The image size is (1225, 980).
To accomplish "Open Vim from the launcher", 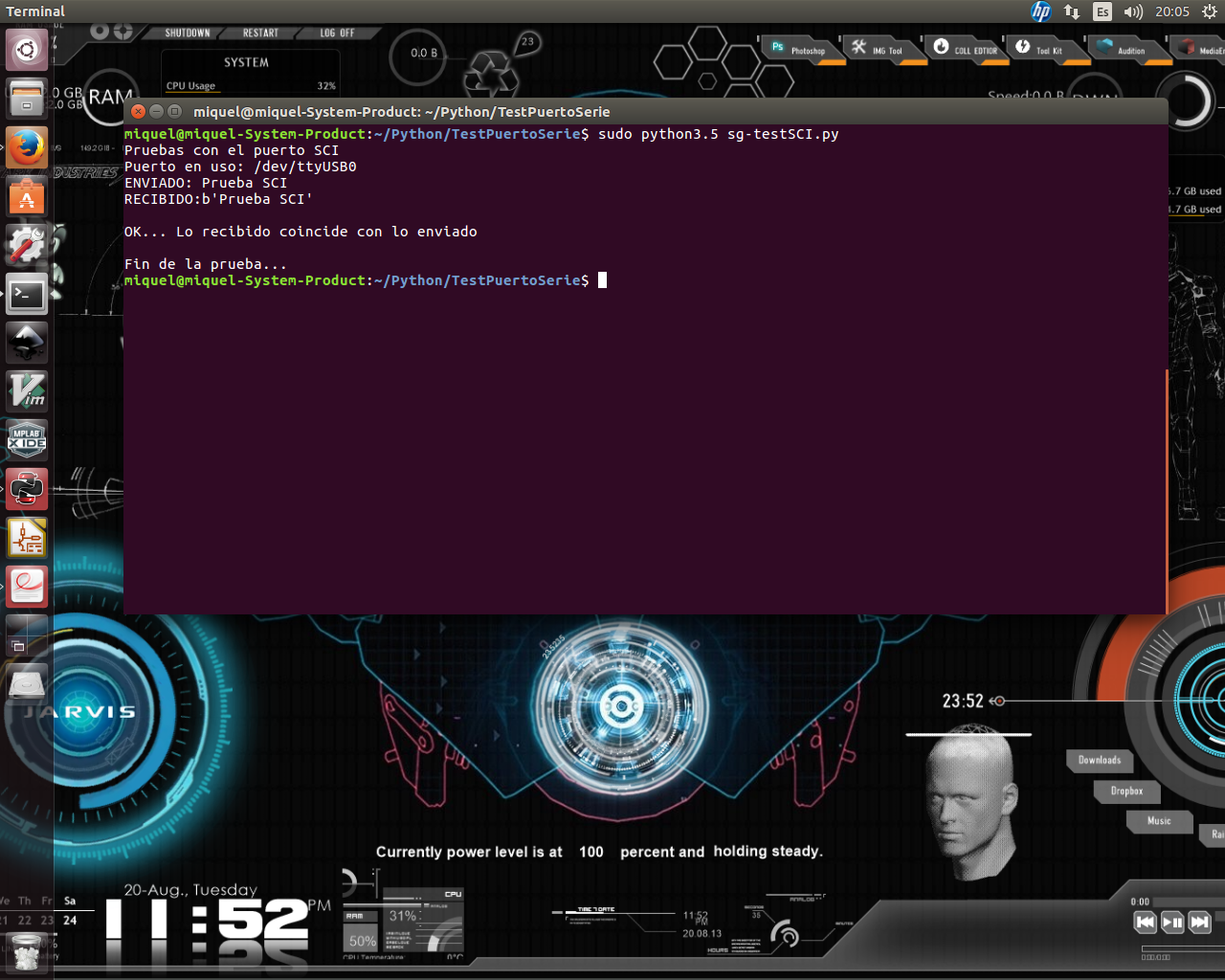I will (27, 392).
